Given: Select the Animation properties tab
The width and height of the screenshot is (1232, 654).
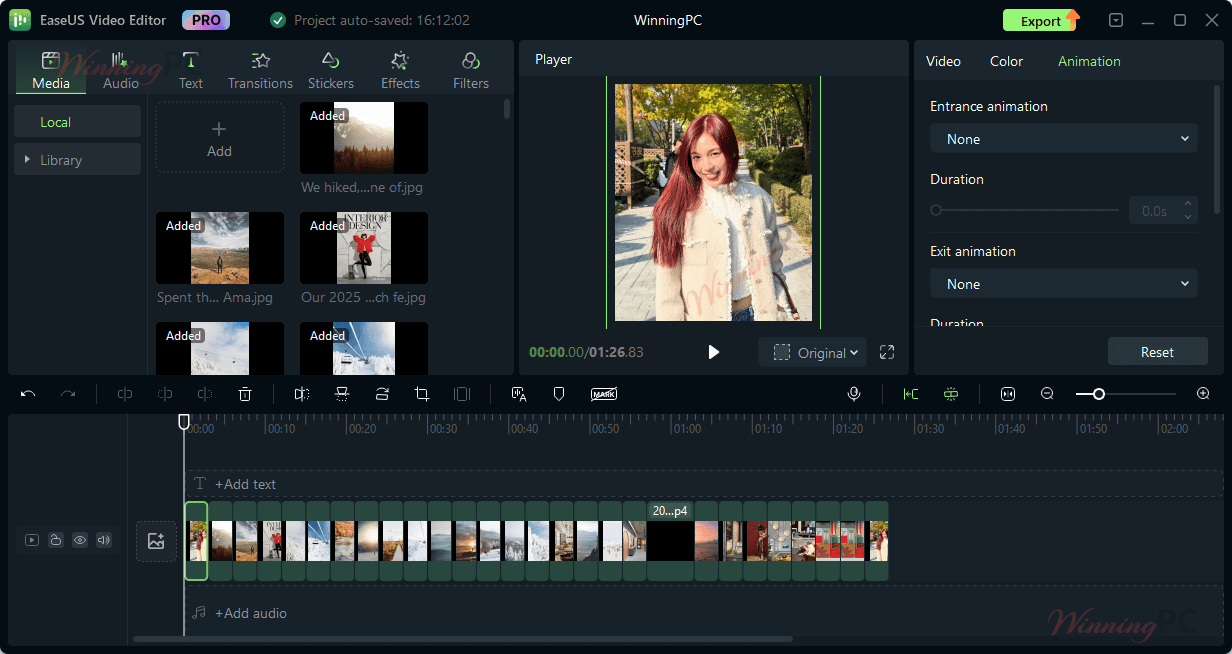Looking at the screenshot, I should tap(1089, 61).
